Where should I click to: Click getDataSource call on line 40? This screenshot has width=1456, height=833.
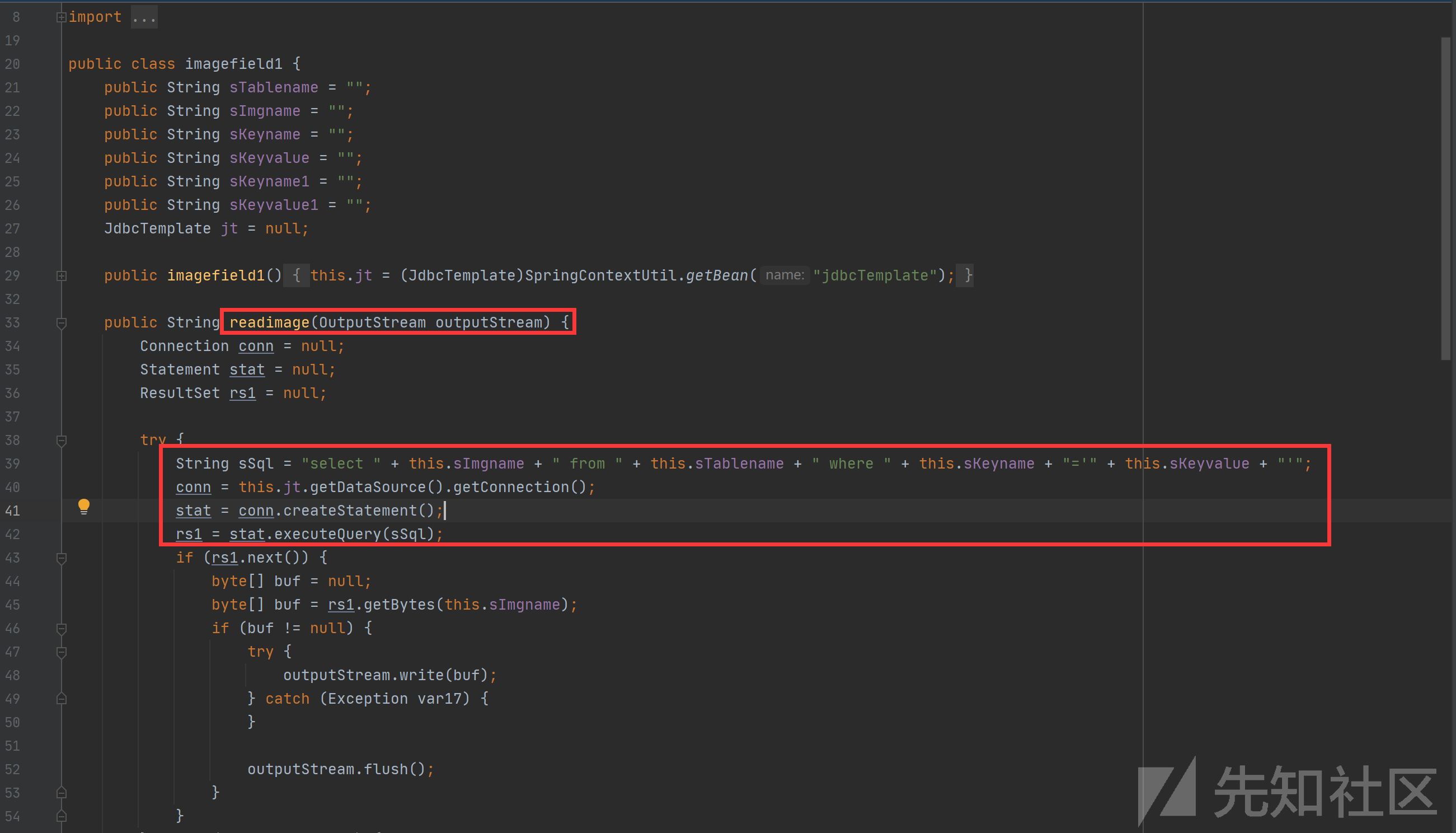click(376, 487)
